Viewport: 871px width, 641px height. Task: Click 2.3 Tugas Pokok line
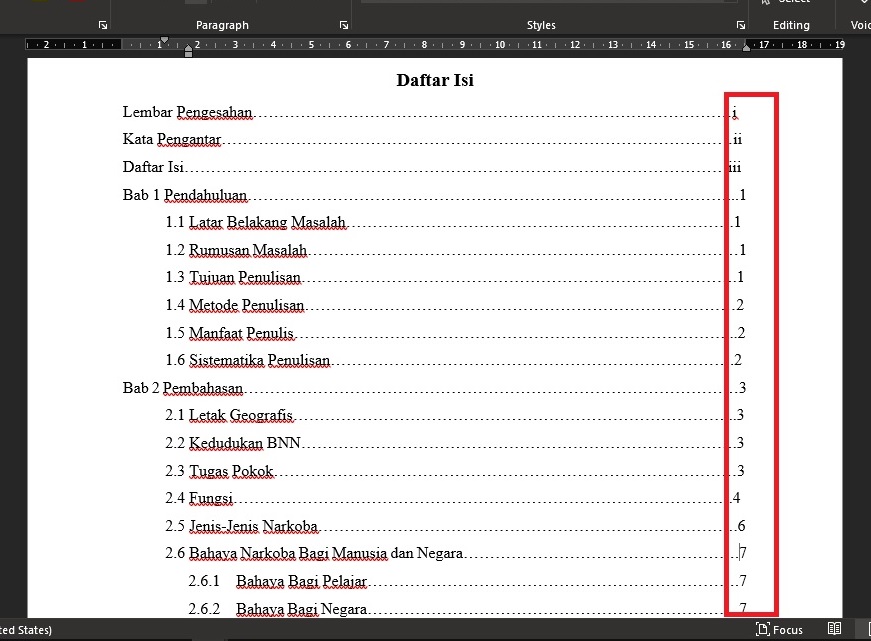454,470
